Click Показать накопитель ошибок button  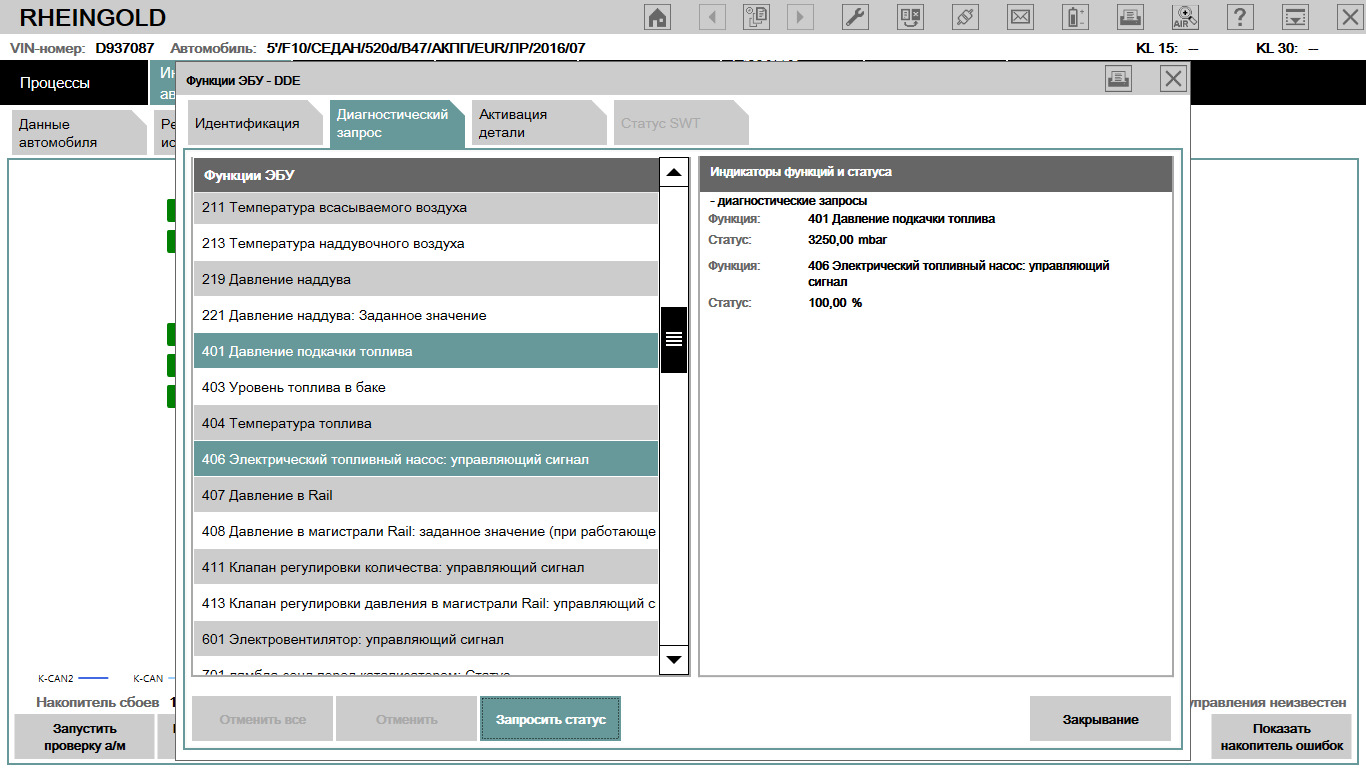coord(1282,737)
